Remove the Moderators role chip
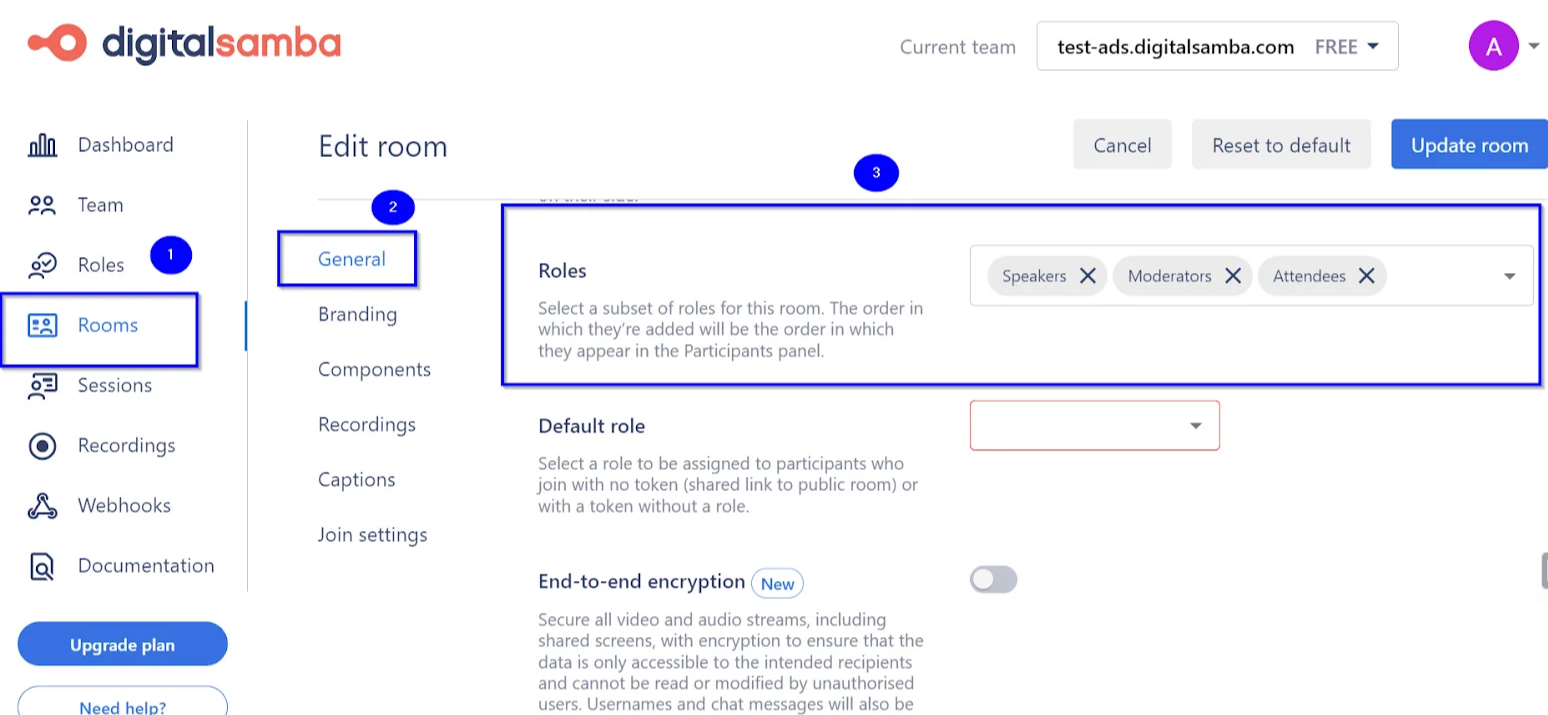 coord(1233,276)
